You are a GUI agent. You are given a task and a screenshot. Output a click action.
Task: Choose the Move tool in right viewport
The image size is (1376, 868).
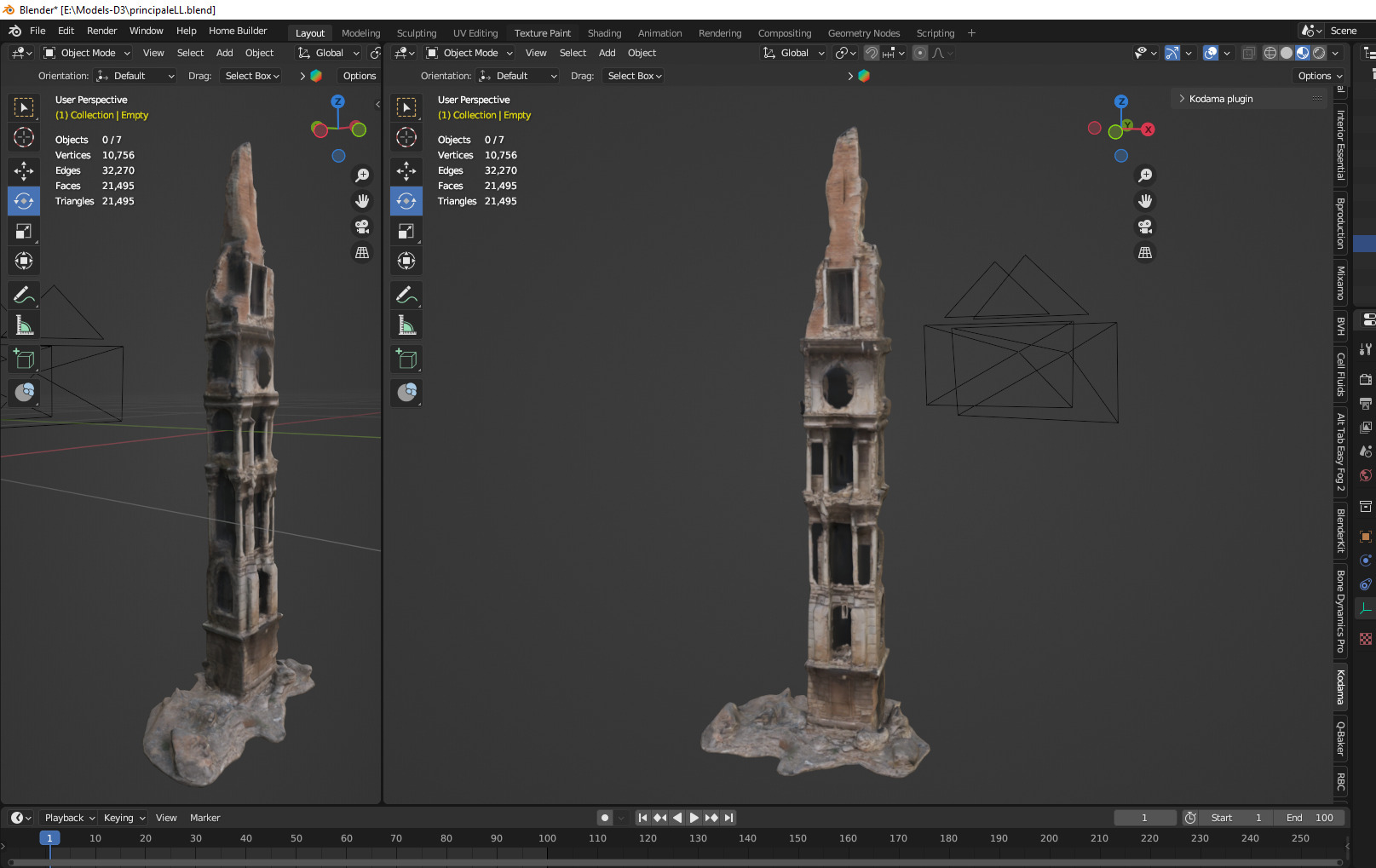(x=406, y=171)
